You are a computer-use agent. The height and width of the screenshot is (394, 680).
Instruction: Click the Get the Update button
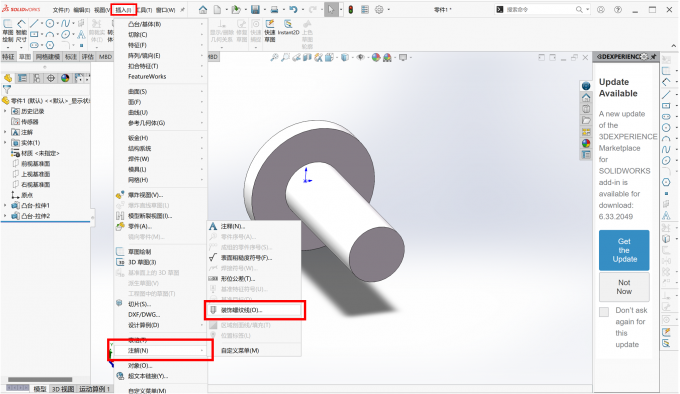(624, 250)
